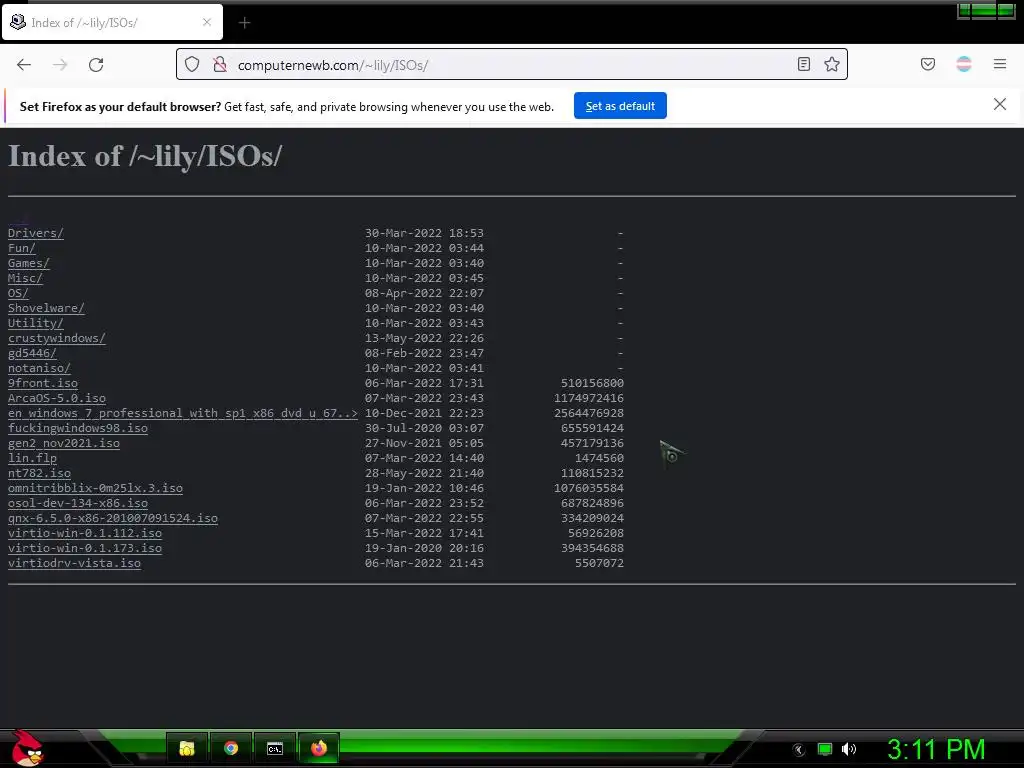Open the Games/ directory
The image size is (1024, 768).
pos(29,263)
